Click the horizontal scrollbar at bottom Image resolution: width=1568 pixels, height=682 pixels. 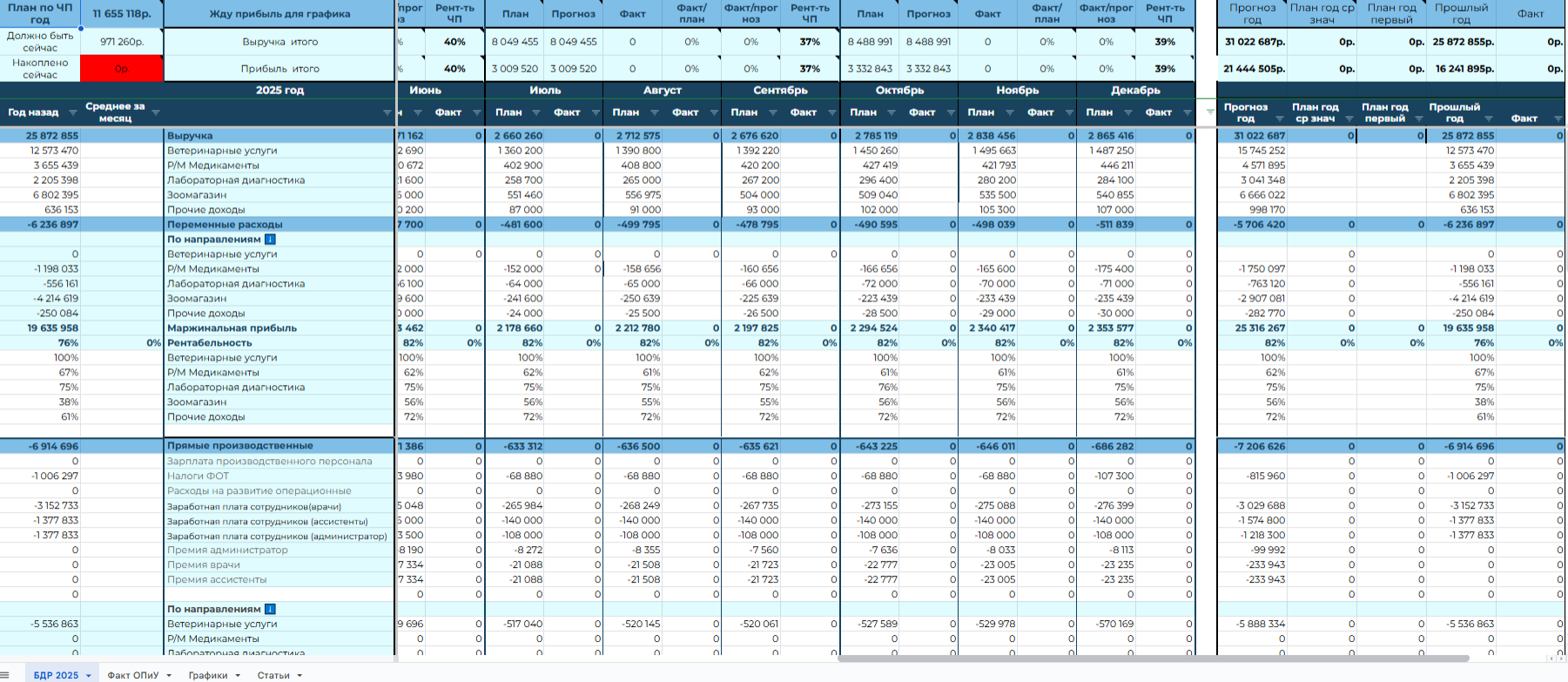coord(1154,658)
